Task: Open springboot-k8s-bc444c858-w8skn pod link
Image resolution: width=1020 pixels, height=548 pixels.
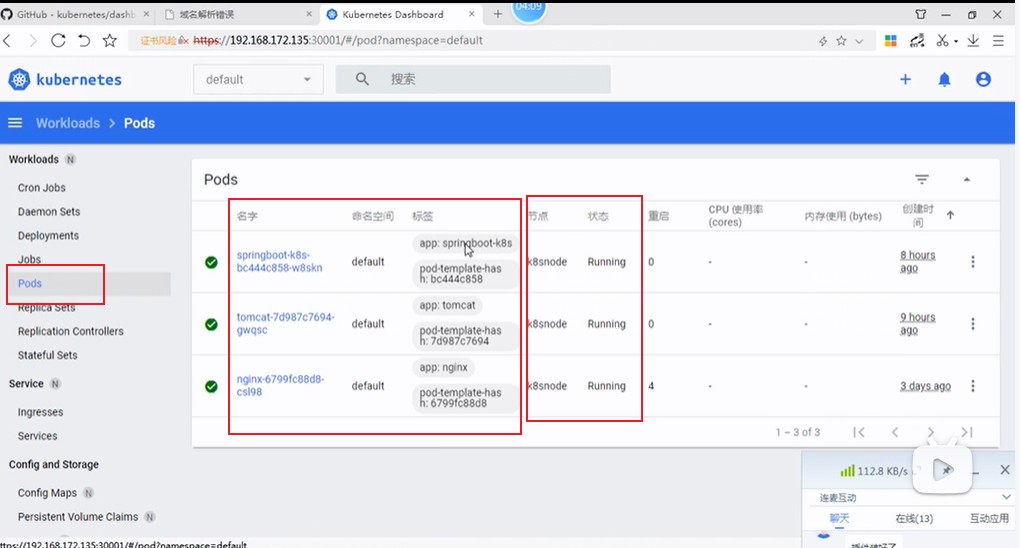Action: click(x=279, y=261)
